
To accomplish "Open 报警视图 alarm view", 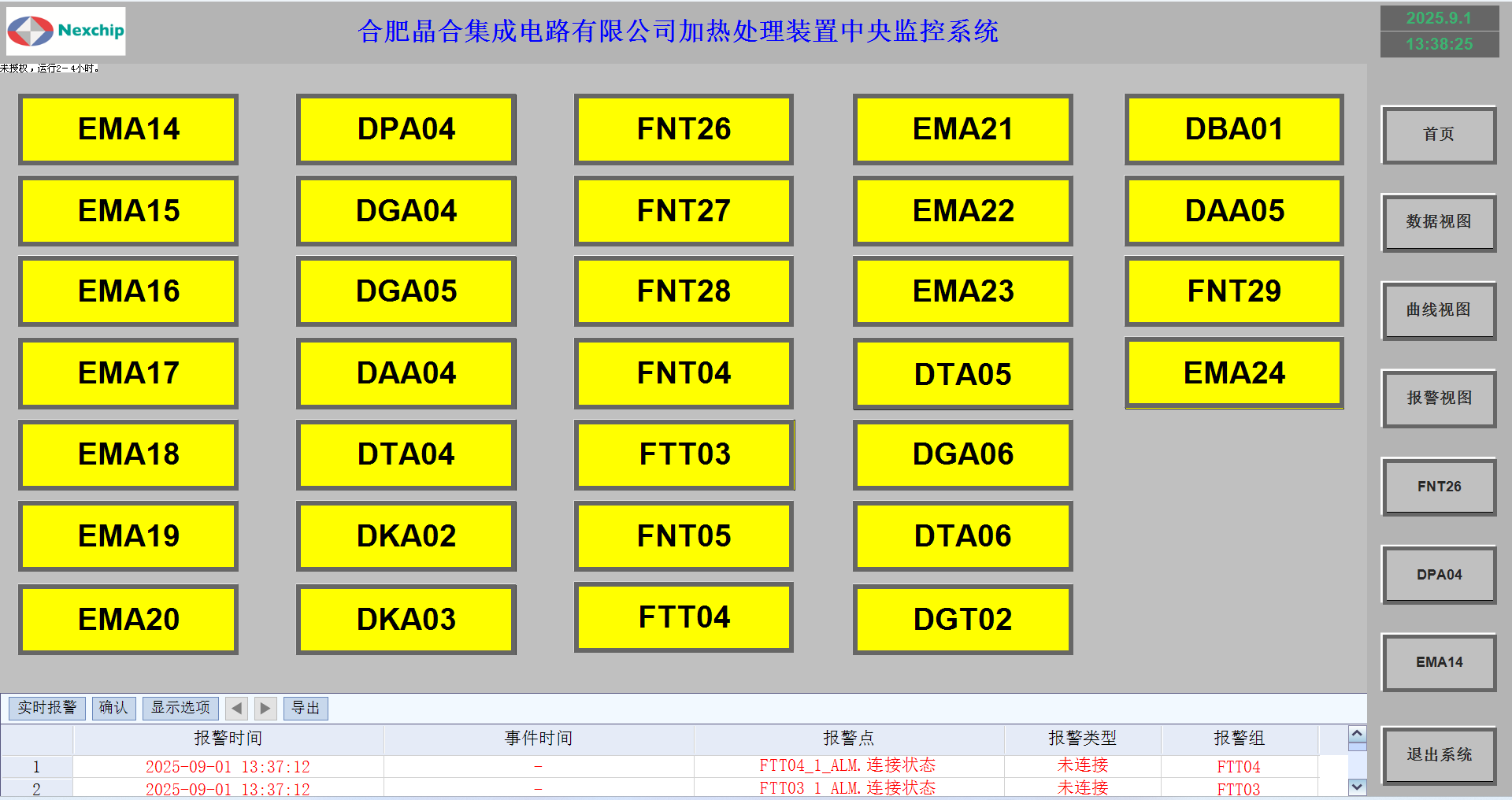I will pos(1438,398).
